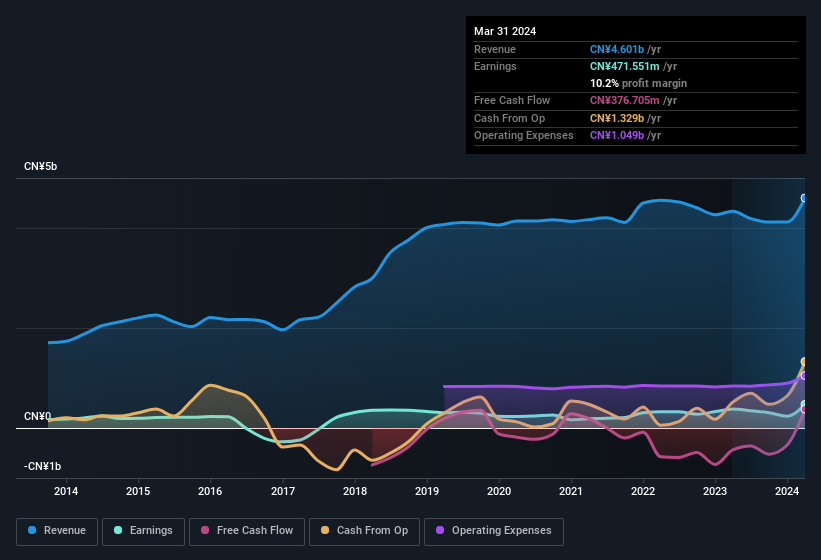
Task: Click the CN¥5b y-axis label
Action: (x=40, y=166)
